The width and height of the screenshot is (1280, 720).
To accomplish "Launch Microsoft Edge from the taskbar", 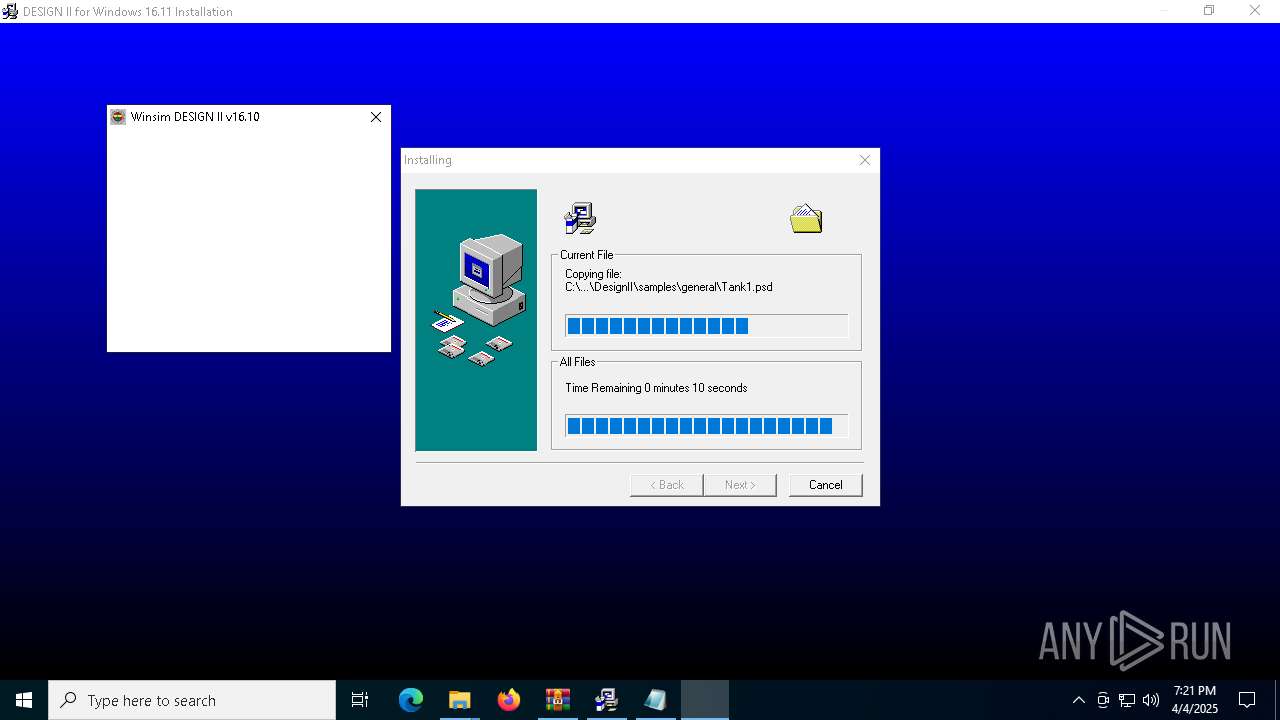I will tap(411, 700).
